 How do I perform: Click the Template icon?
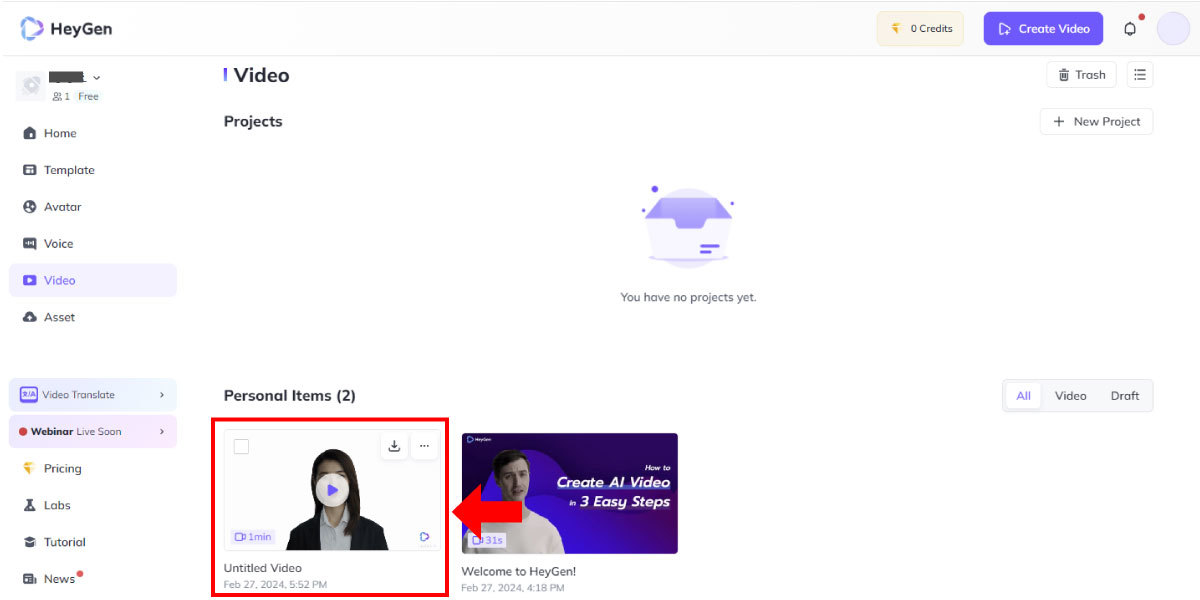[29, 170]
